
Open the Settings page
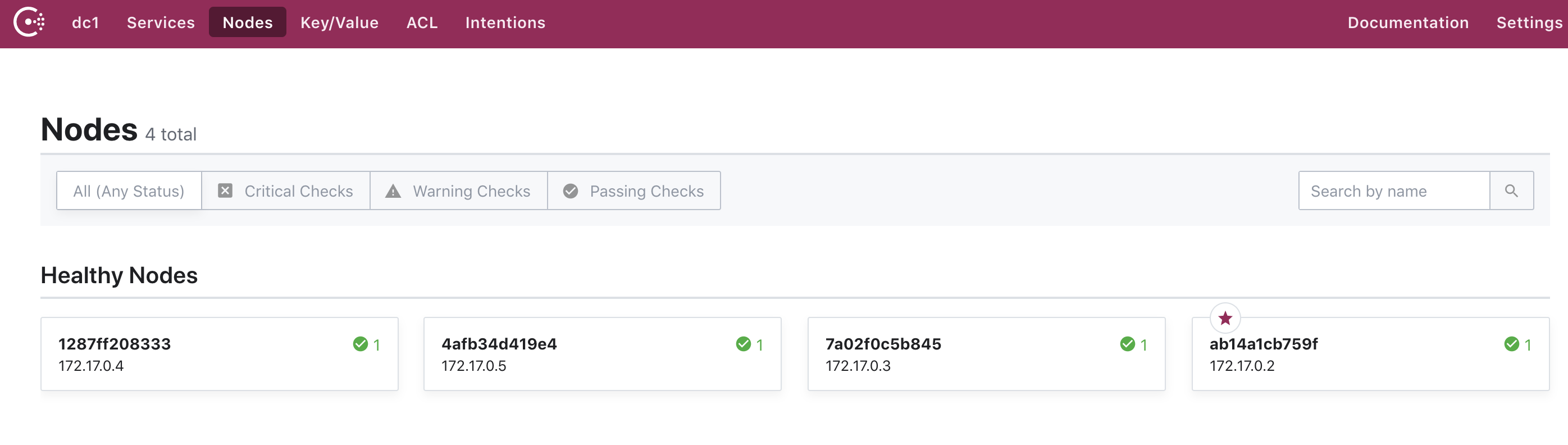coord(1529,22)
